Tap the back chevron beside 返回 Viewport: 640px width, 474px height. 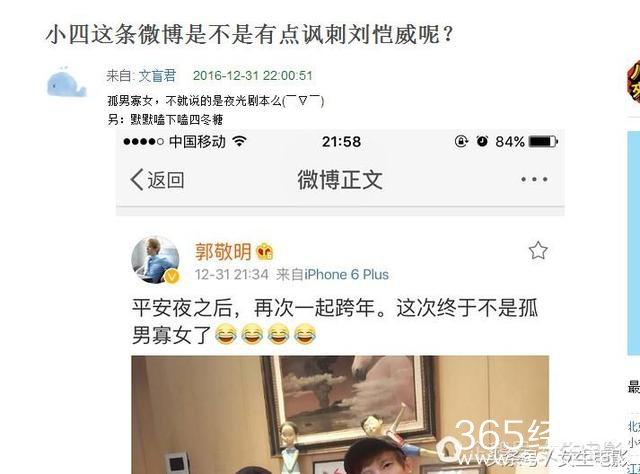pos(137,180)
